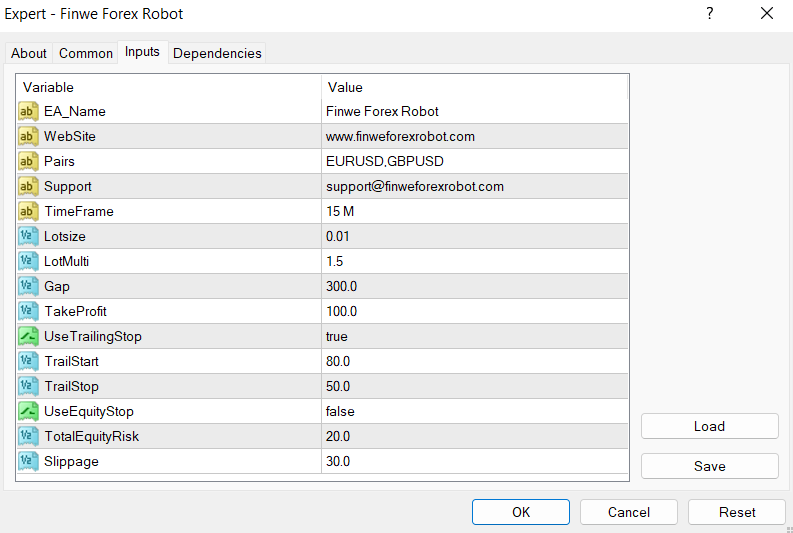
Task: Click the string icon next to WebSite
Action: 28,136
